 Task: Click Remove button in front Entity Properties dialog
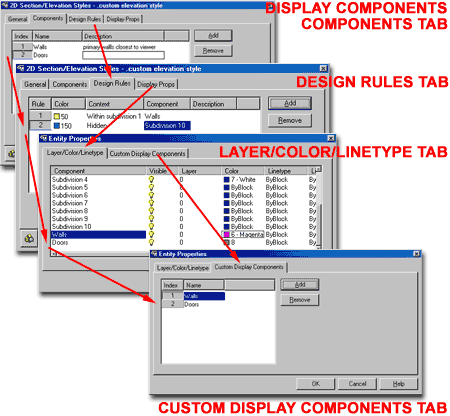(x=300, y=300)
